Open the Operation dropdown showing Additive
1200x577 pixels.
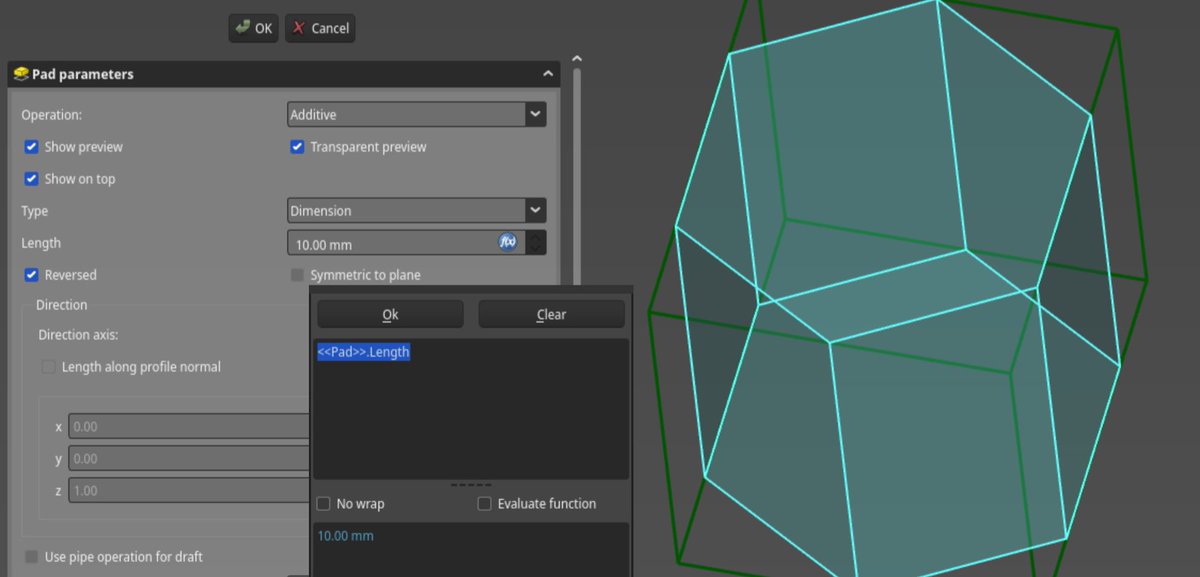416,114
